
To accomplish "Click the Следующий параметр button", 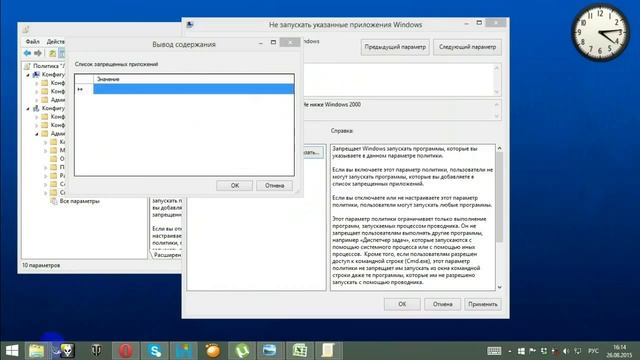I will pyautogui.click(x=467, y=47).
